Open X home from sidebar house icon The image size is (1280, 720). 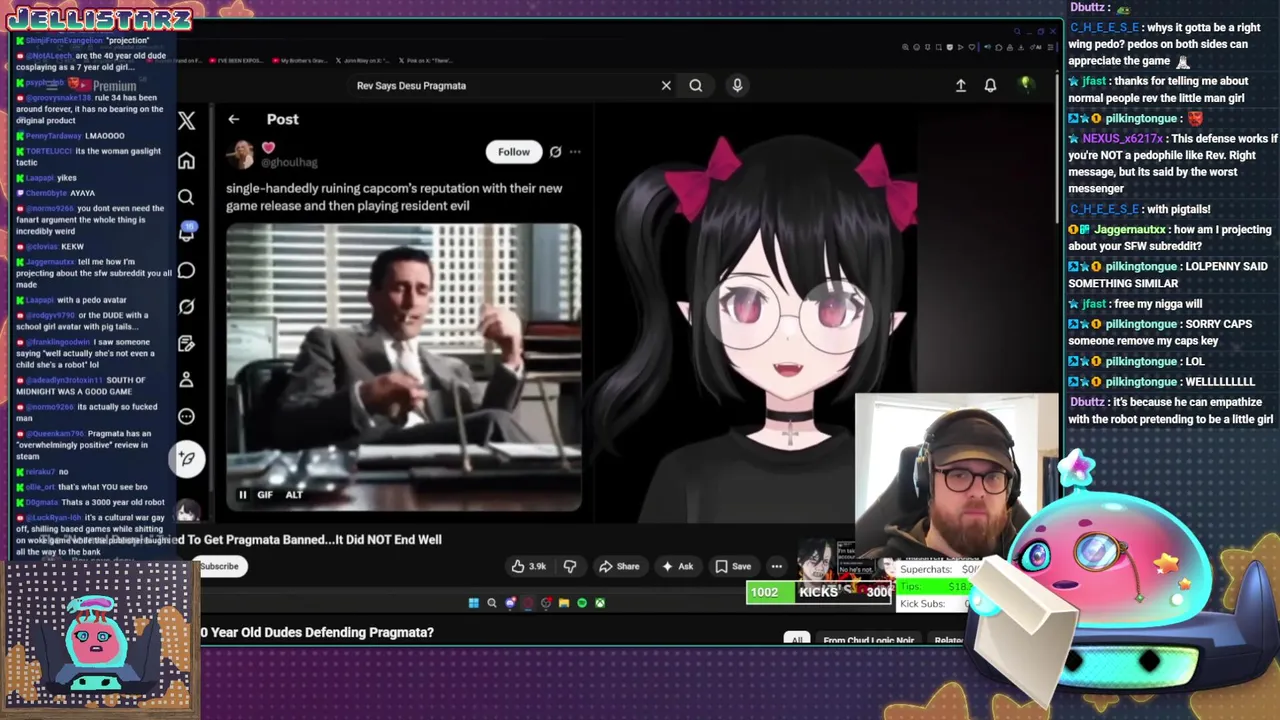[186, 161]
